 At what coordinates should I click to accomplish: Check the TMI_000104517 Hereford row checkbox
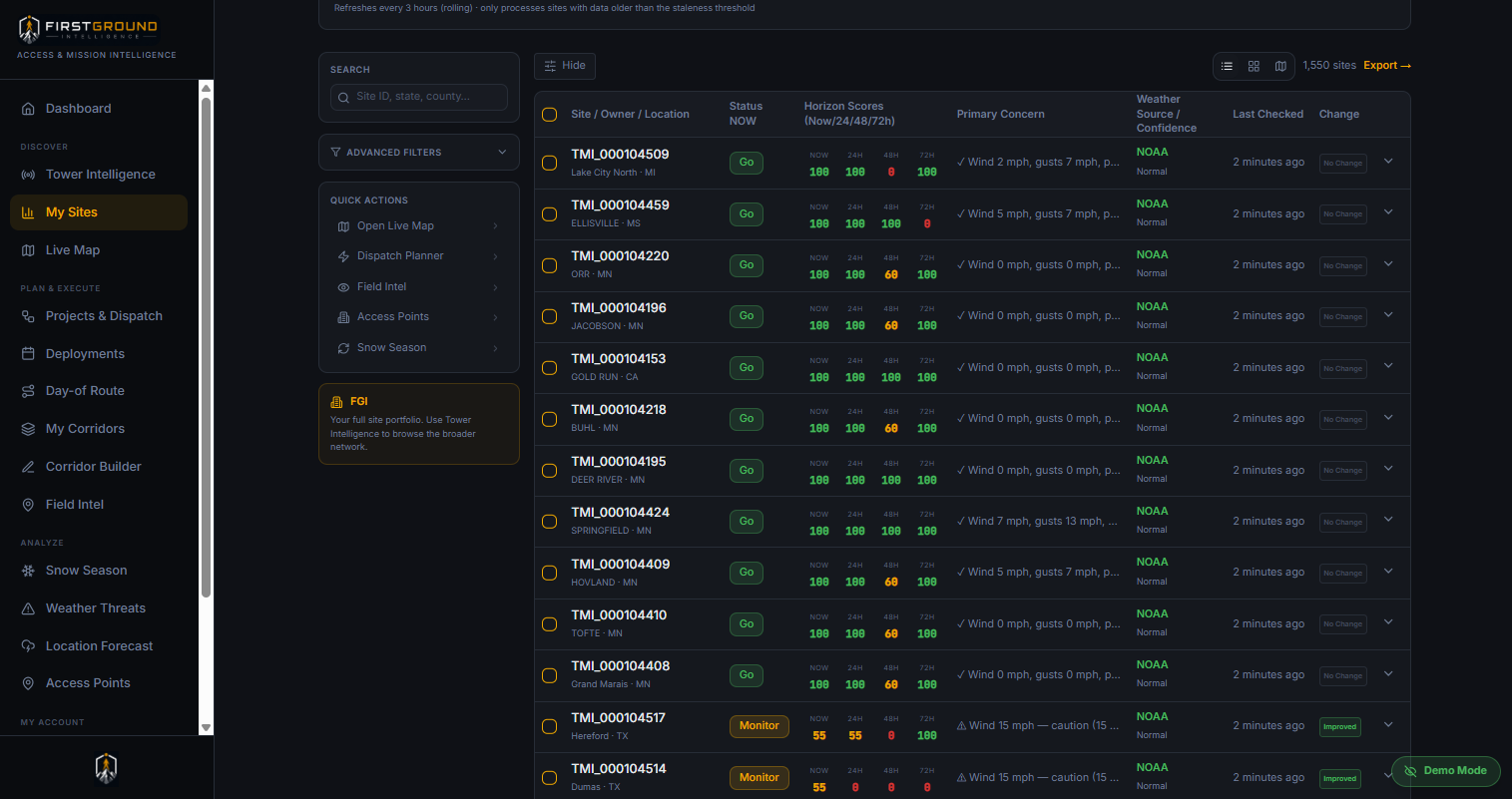549,726
